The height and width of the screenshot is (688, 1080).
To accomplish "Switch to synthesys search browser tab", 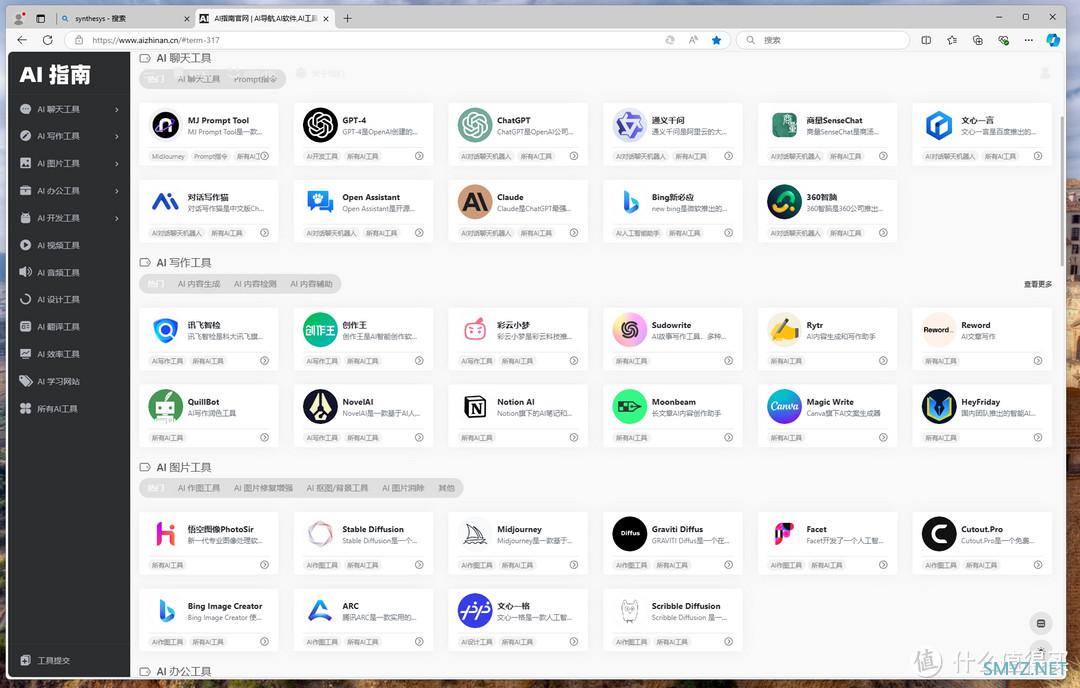I will coord(124,19).
